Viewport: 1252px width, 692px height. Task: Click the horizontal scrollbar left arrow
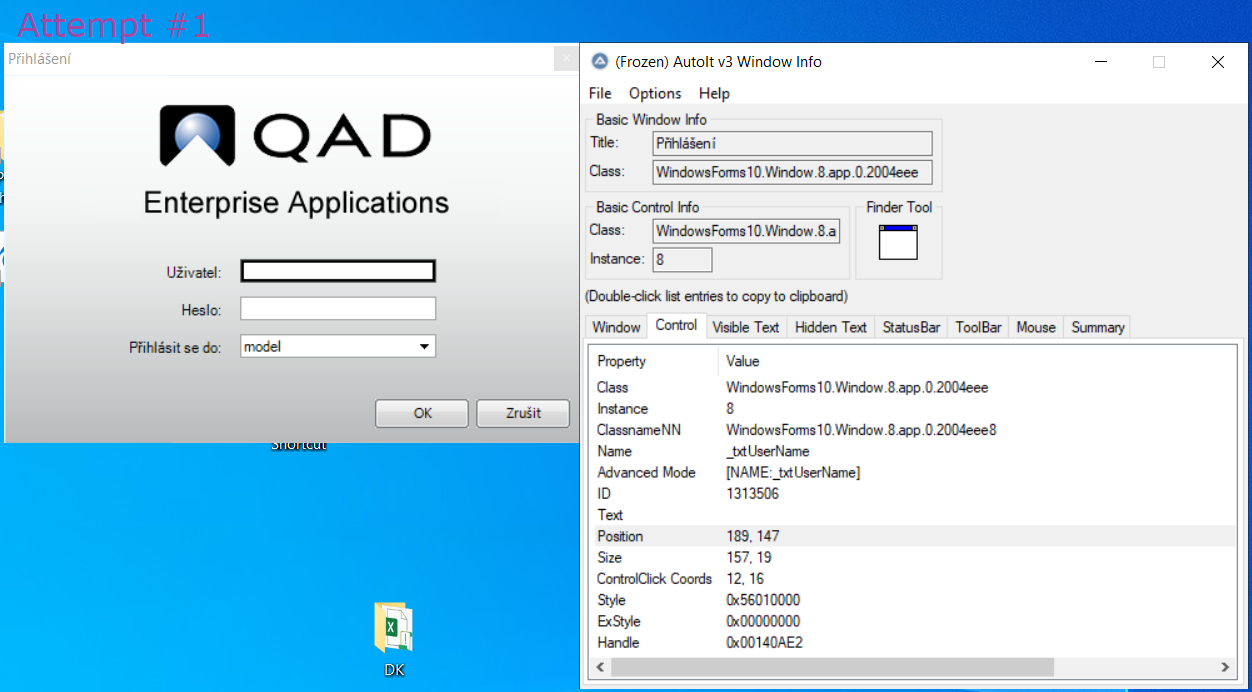point(600,666)
